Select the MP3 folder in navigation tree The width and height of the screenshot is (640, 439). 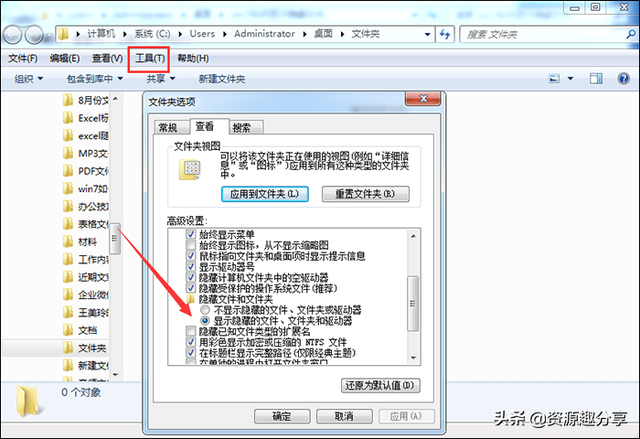coord(86,153)
